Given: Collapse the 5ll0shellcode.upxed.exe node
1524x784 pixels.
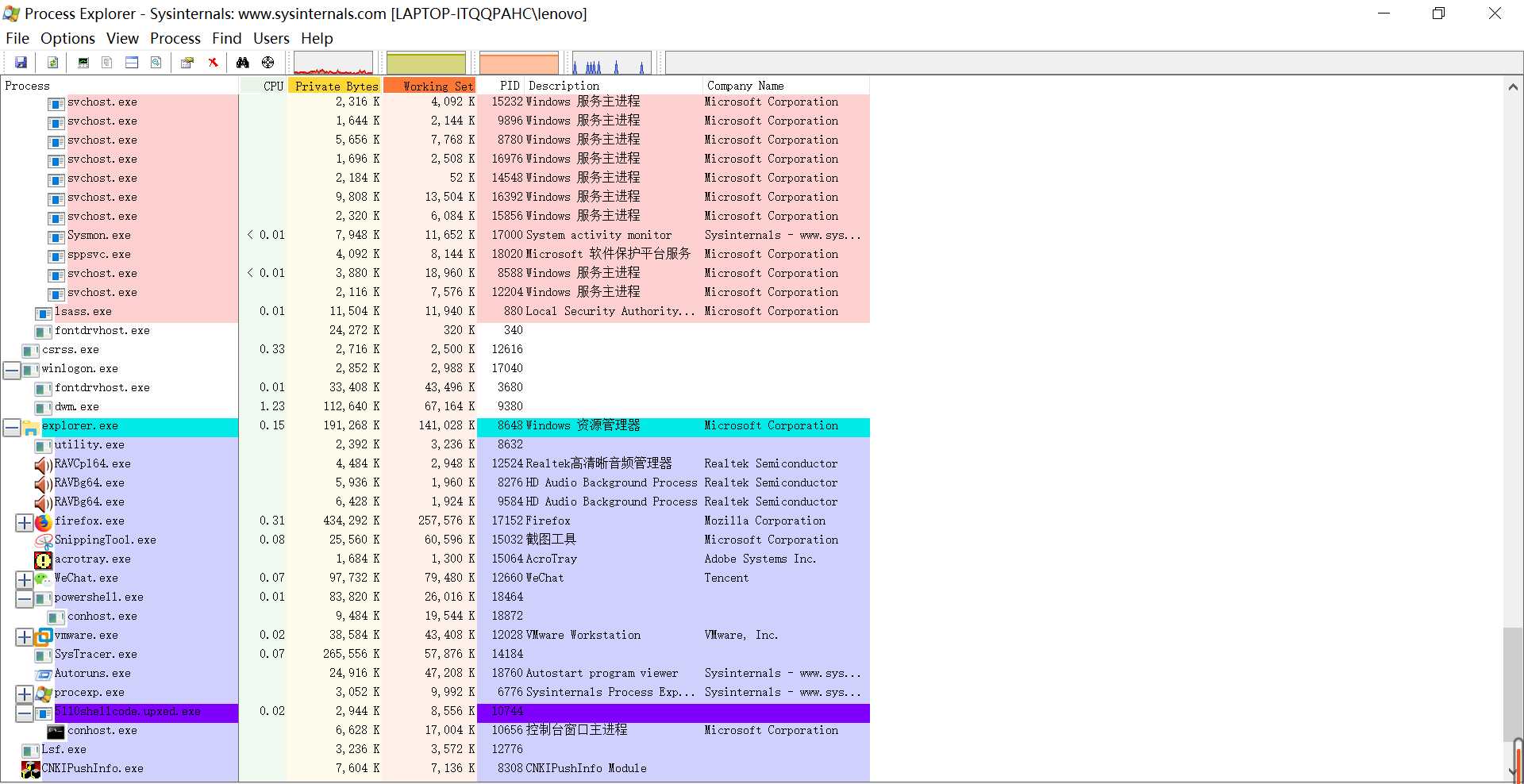Looking at the screenshot, I should click(25, 713).
